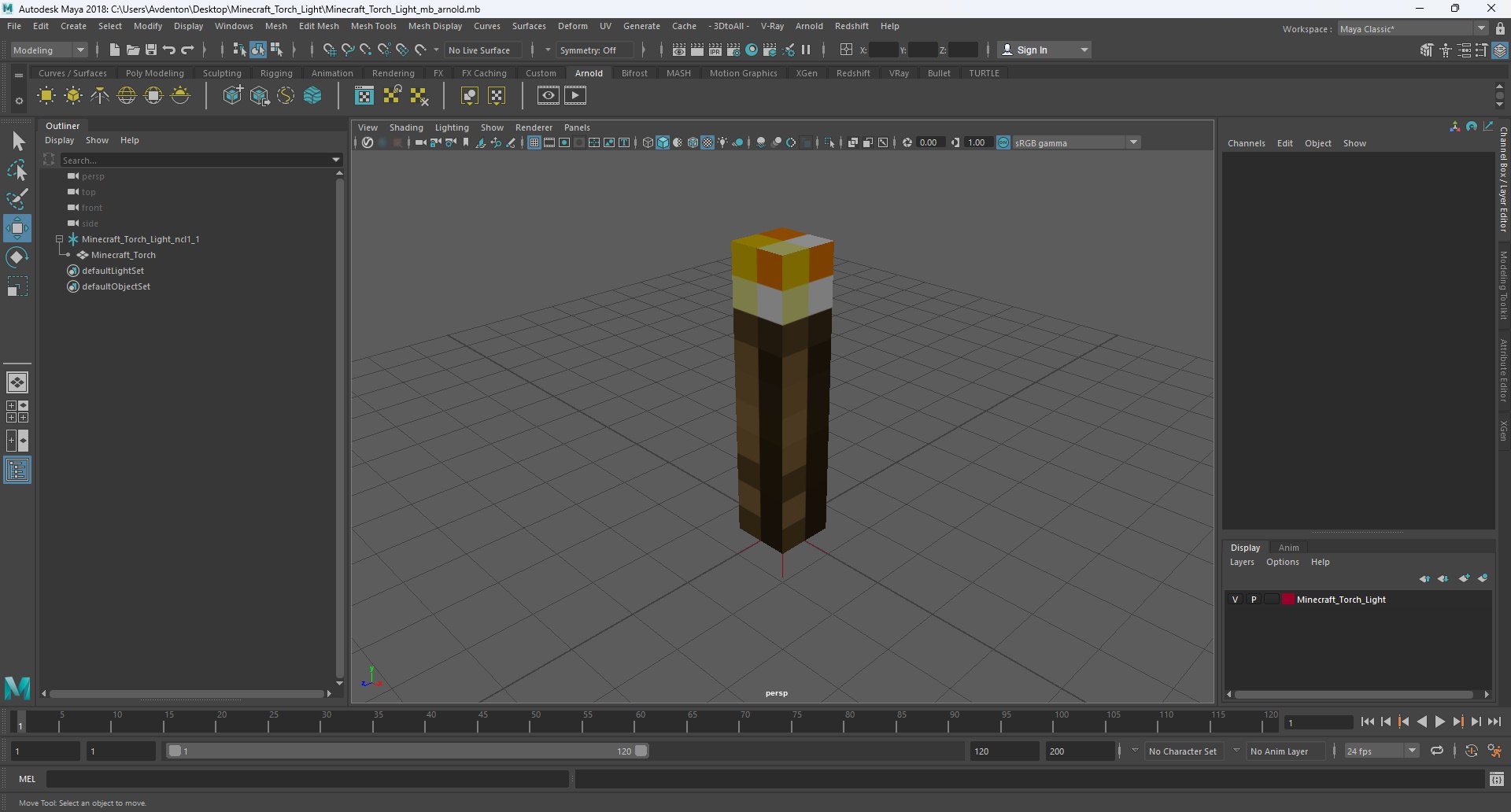Toggle the viewport grid display

point(534,142)
